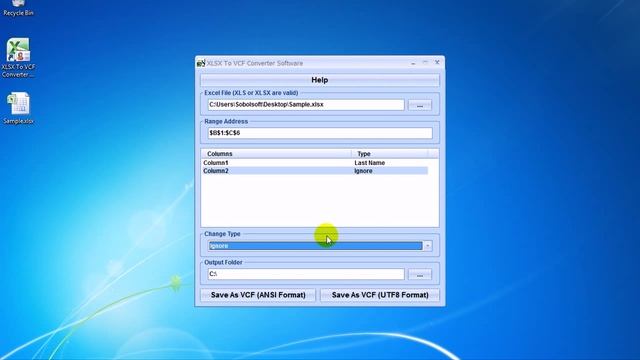
Task: Open the Help button at top
Action: (320, 80)
